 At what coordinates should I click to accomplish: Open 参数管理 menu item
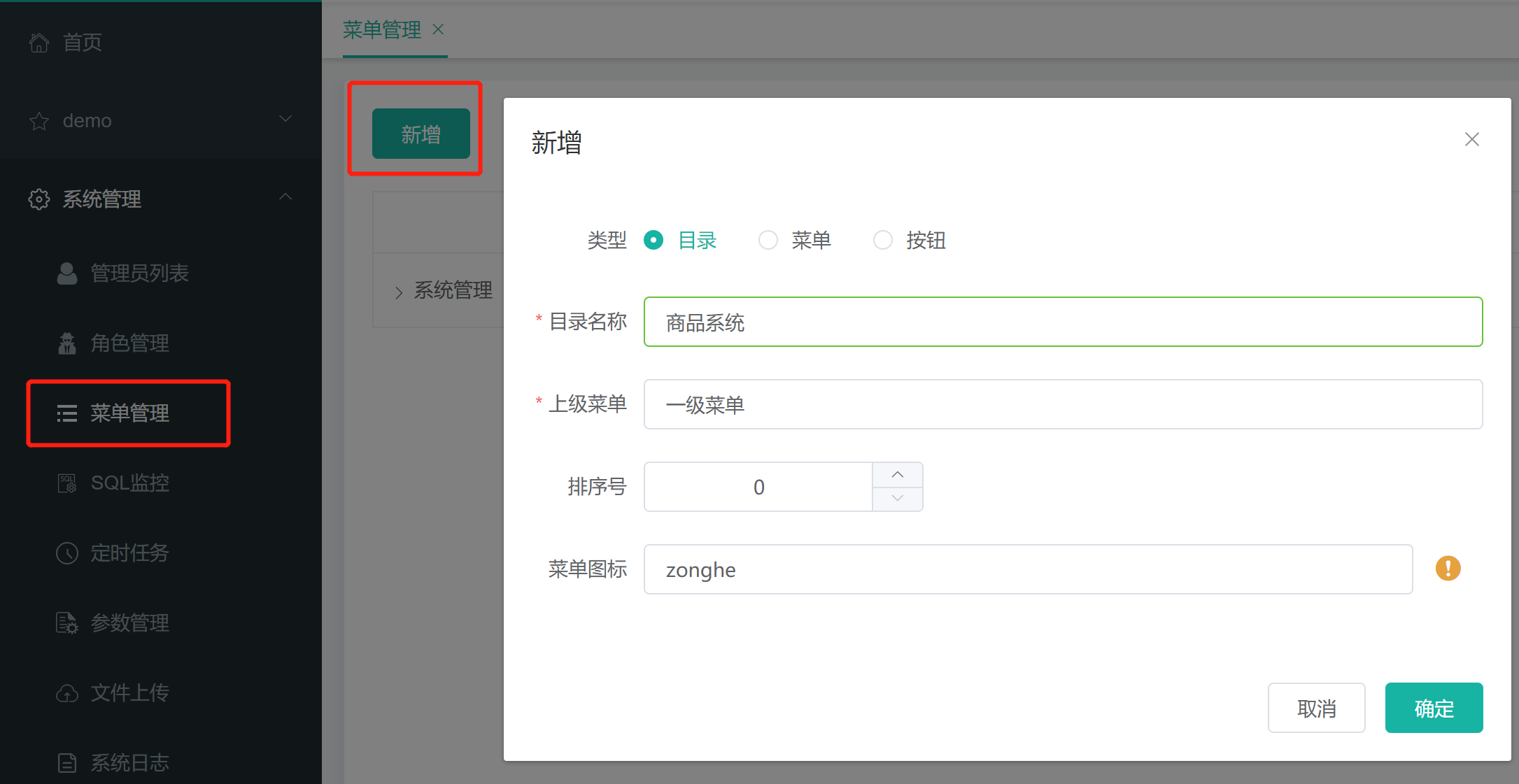pyautogui.click(x=161, y=623)
